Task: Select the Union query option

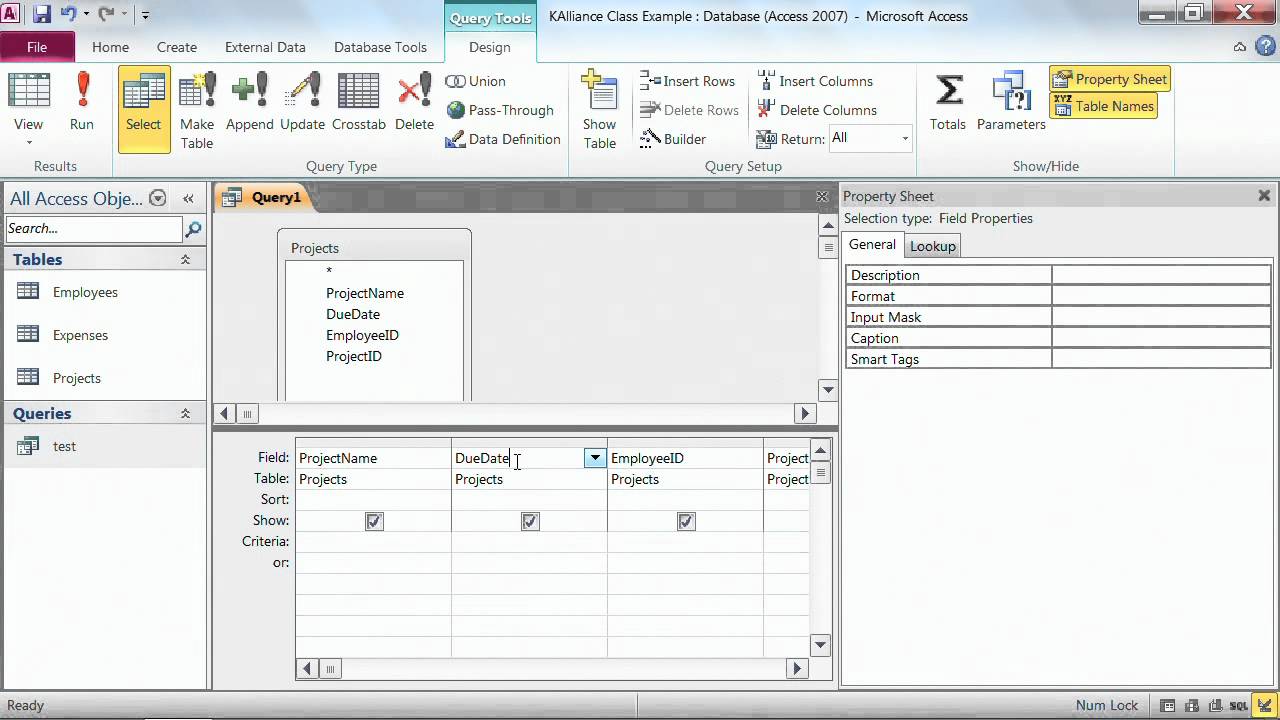Action: coord(476,81)
